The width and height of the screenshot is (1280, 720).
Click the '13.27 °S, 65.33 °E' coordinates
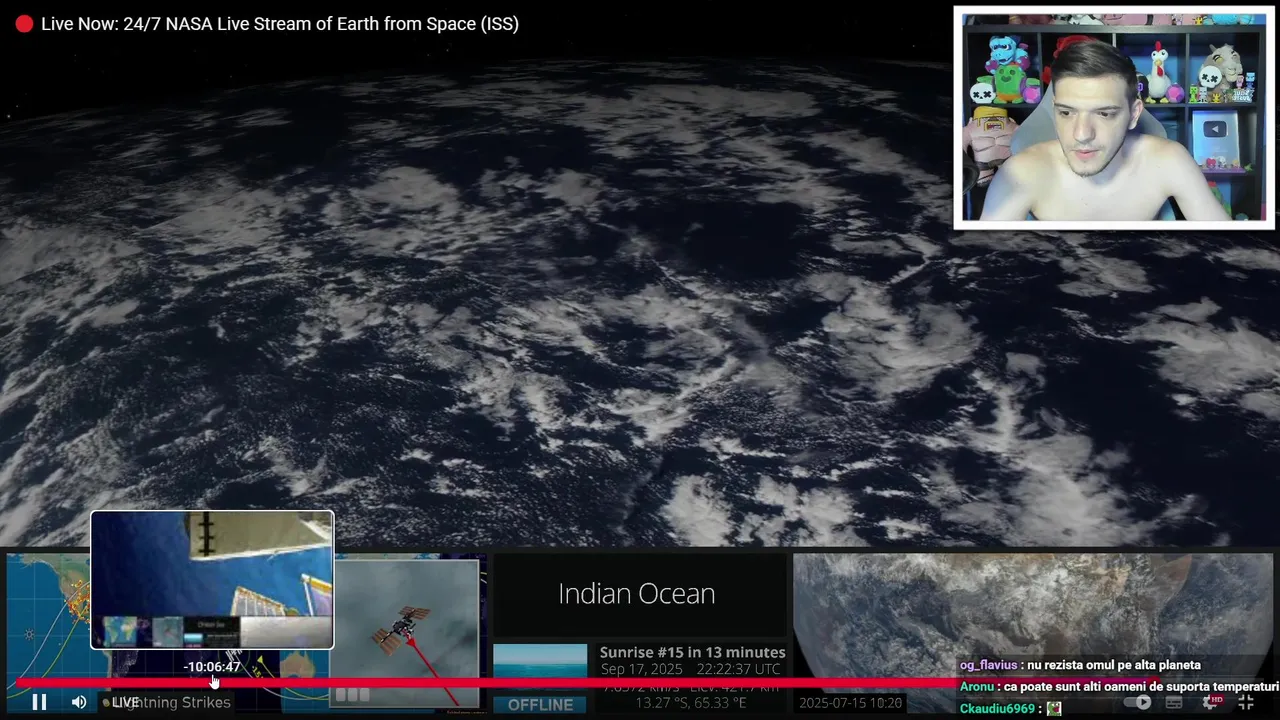pyautogui.click(x=691, y=703)
